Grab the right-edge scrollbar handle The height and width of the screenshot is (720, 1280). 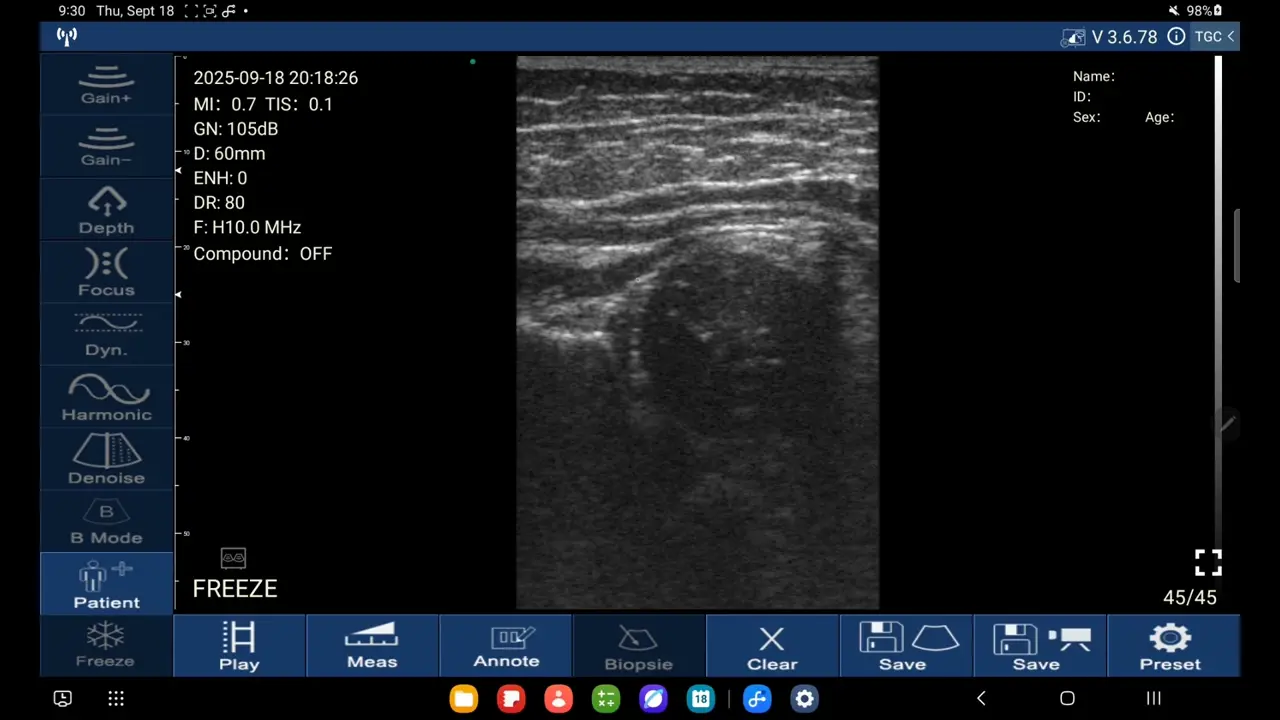point(1237,245)
